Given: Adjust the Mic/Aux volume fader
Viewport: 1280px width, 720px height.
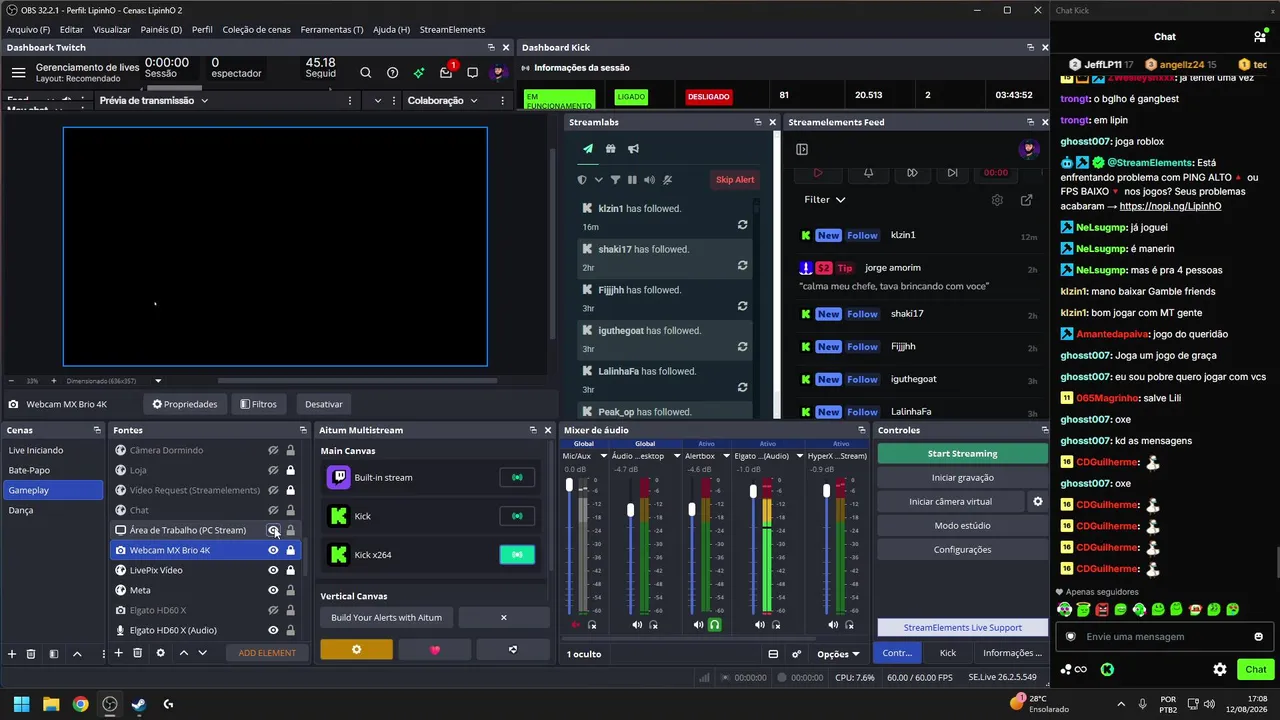Looking at the screenshot, I should (x=570, y=486).
